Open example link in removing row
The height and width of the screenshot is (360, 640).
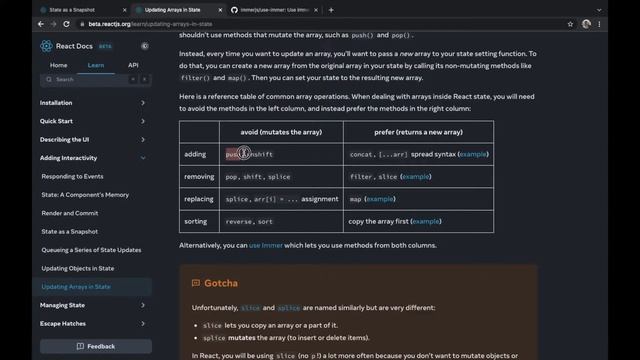pos(416,177)
